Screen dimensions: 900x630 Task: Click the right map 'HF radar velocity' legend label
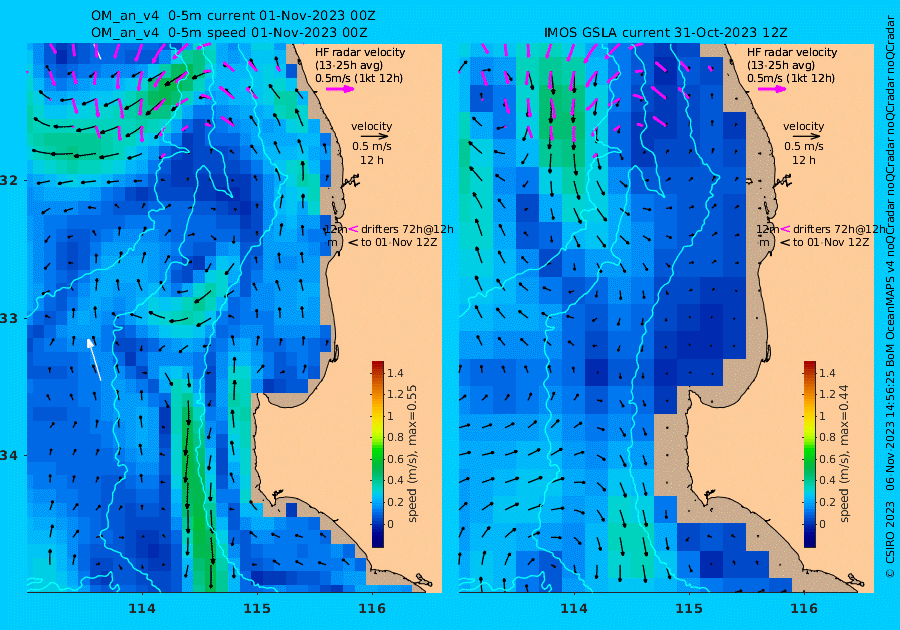(x=792, y=52)
